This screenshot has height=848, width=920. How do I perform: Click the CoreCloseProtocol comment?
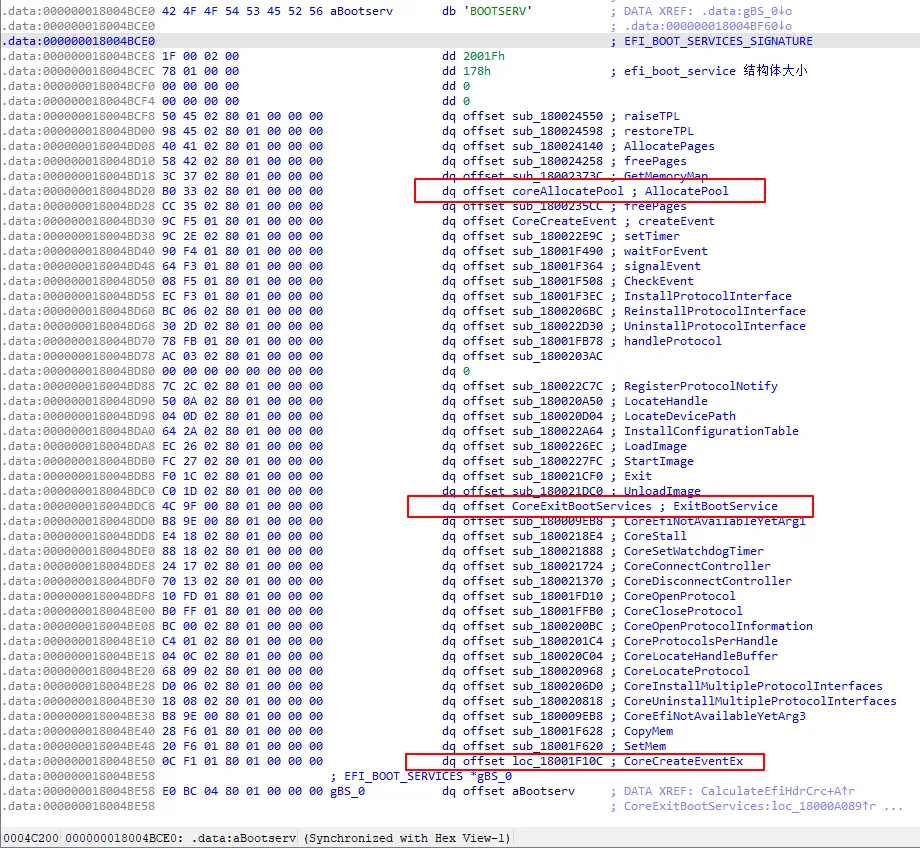pos(683,611)
